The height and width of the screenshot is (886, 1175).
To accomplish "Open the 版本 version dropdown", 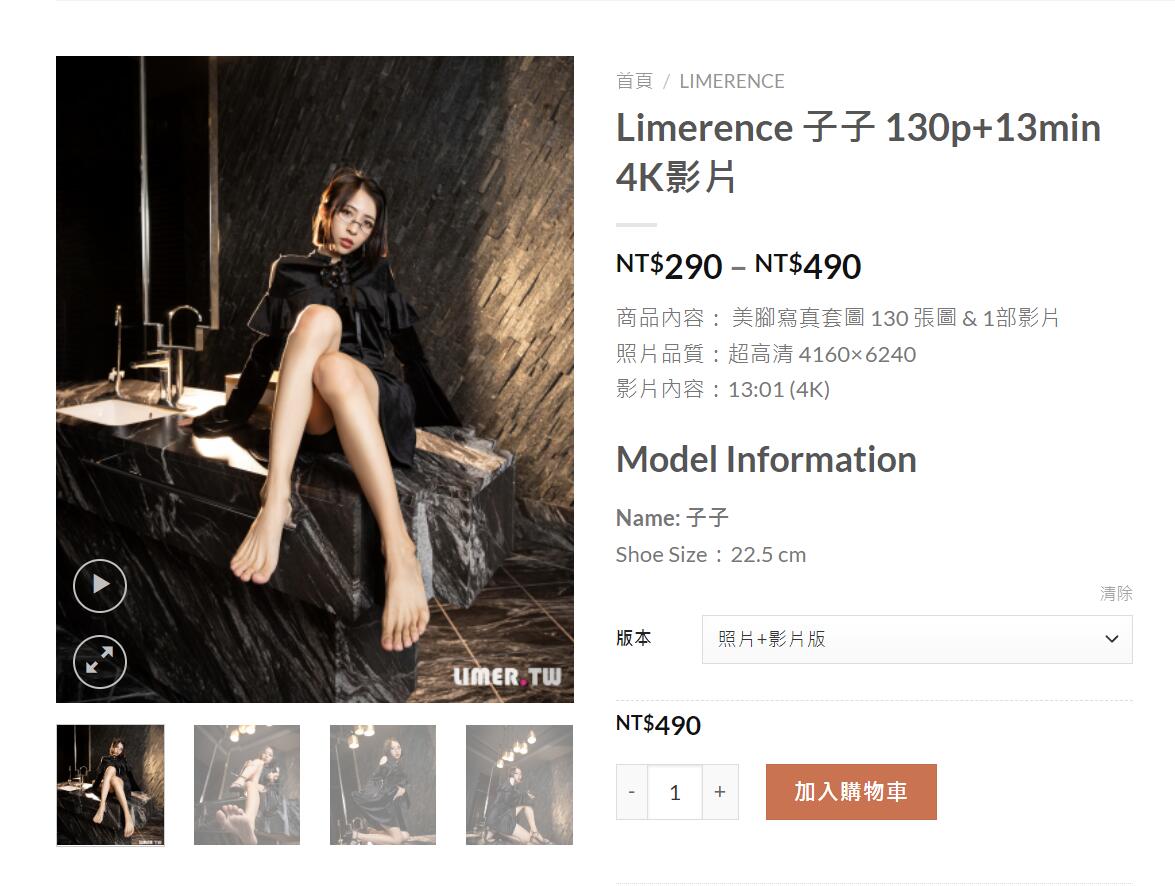I will coord(917,639).
